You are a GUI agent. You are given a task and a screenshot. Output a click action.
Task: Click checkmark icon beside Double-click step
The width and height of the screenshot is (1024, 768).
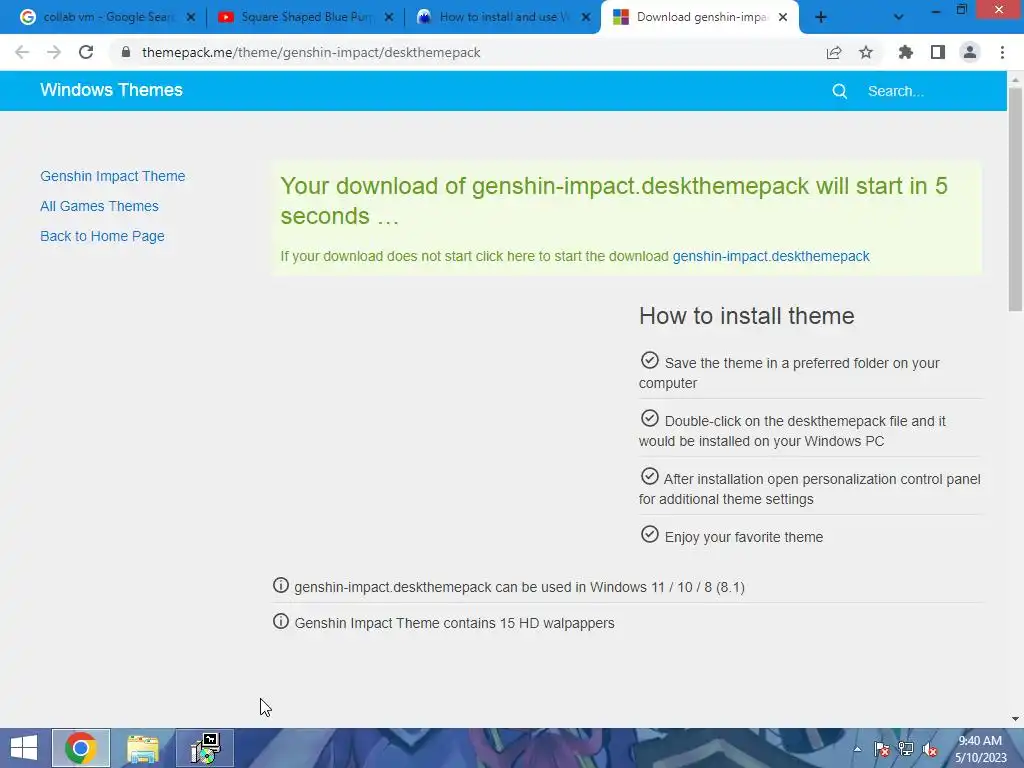tap(650, 418)
